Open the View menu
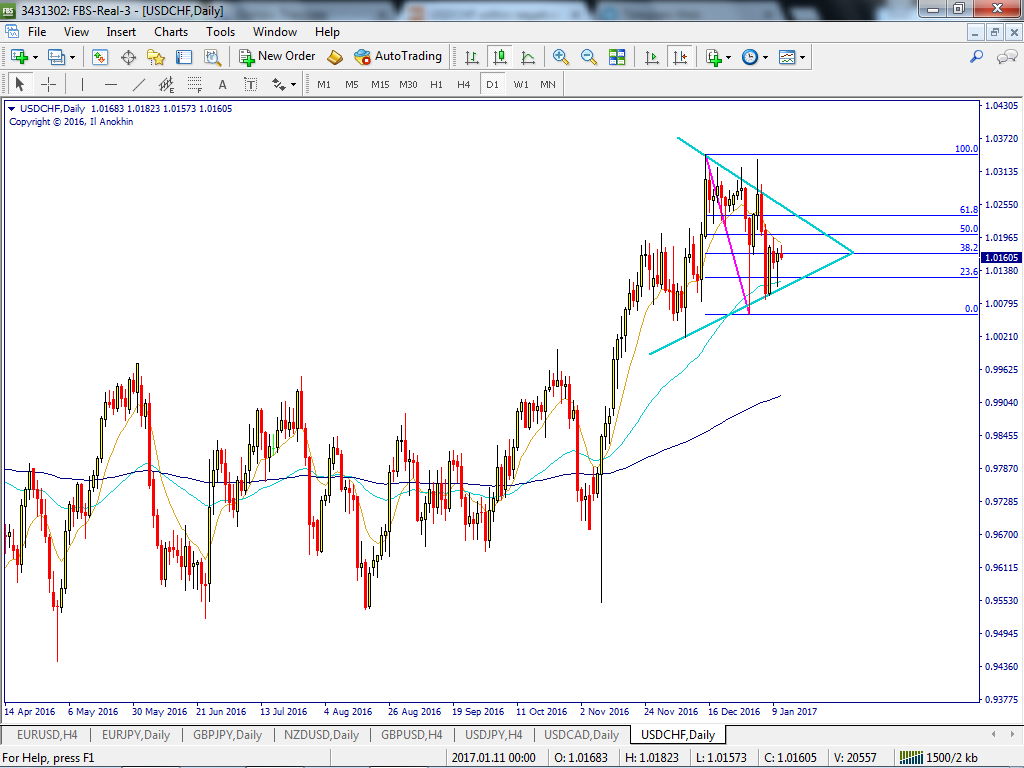 (x=76, y=31)
